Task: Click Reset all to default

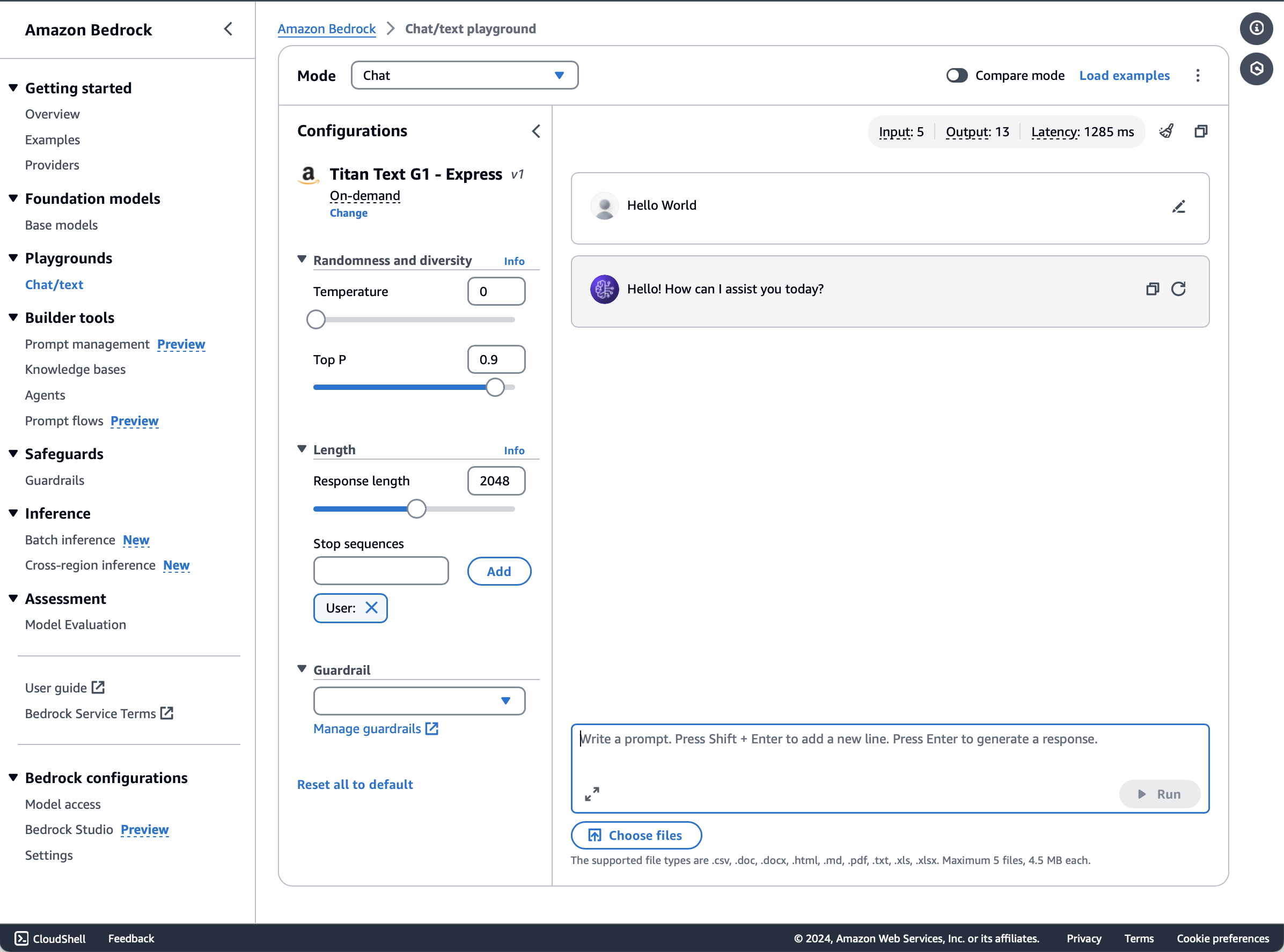Action: point(355,784)
